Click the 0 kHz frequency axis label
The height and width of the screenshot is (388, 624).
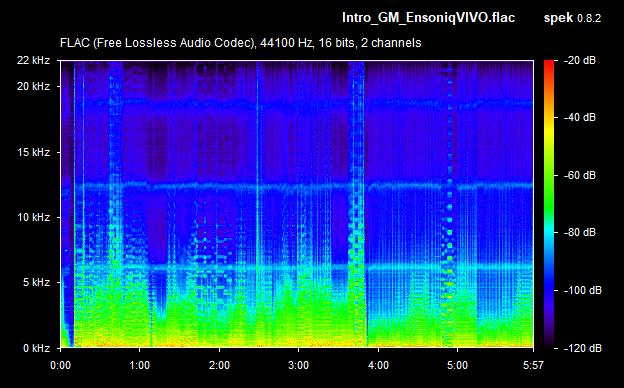click(36, 348)
